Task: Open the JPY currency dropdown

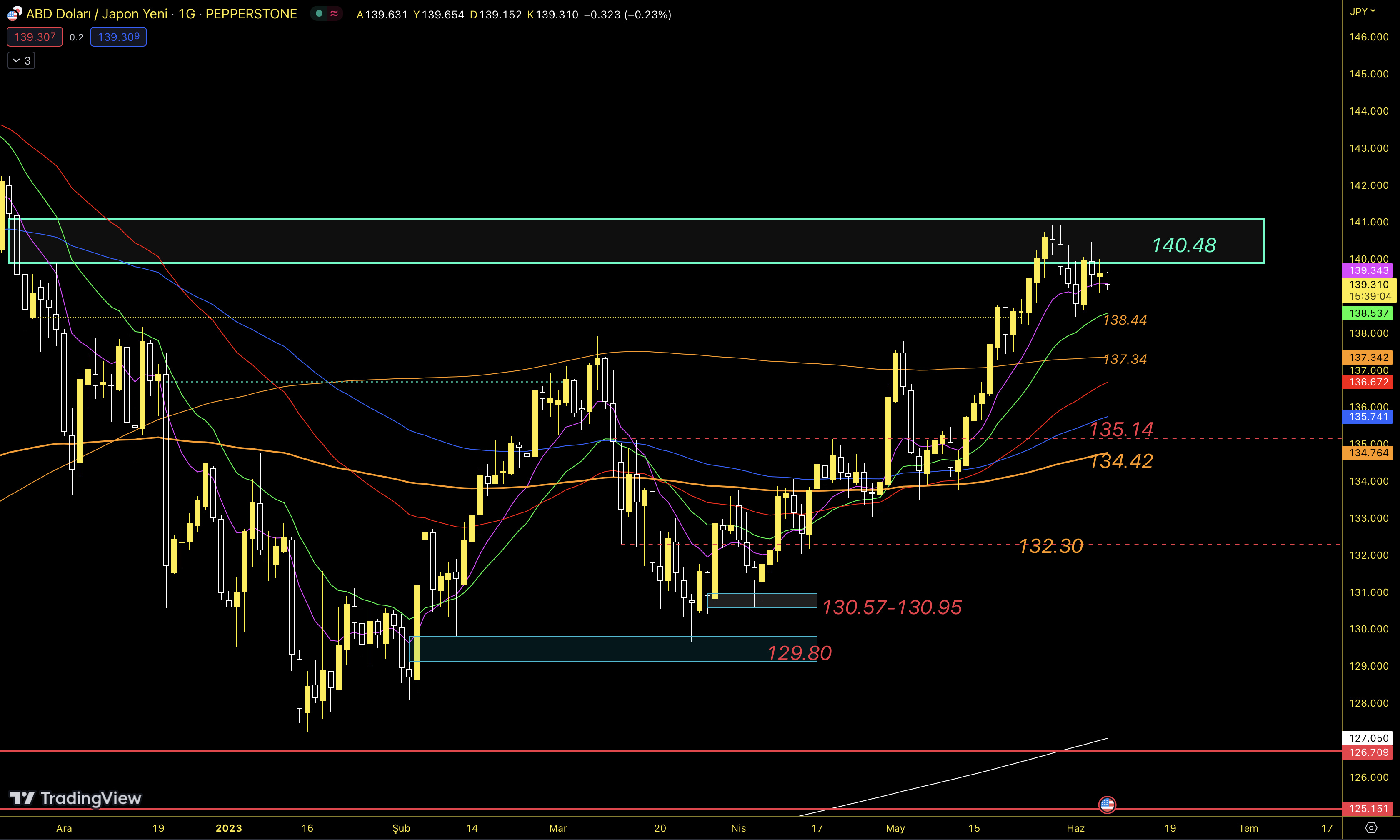Action: 1362,11
